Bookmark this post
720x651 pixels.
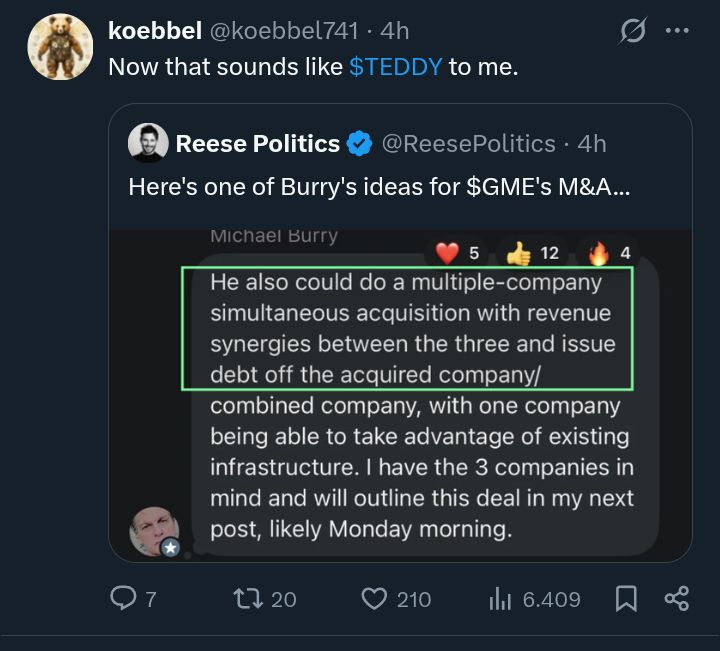[x=626, y=599]
